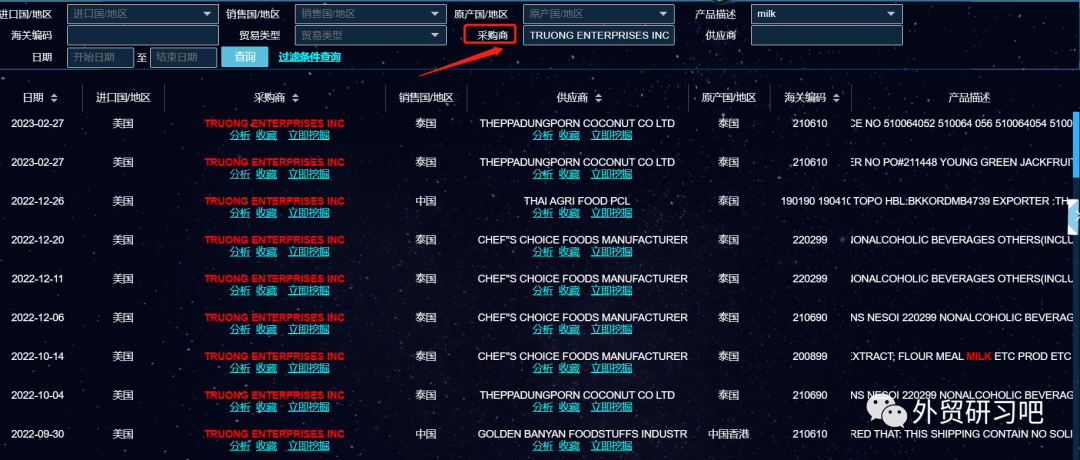
Task: Click buyer 收藏 in 2022-12-20 row
Action: point(267,251)
